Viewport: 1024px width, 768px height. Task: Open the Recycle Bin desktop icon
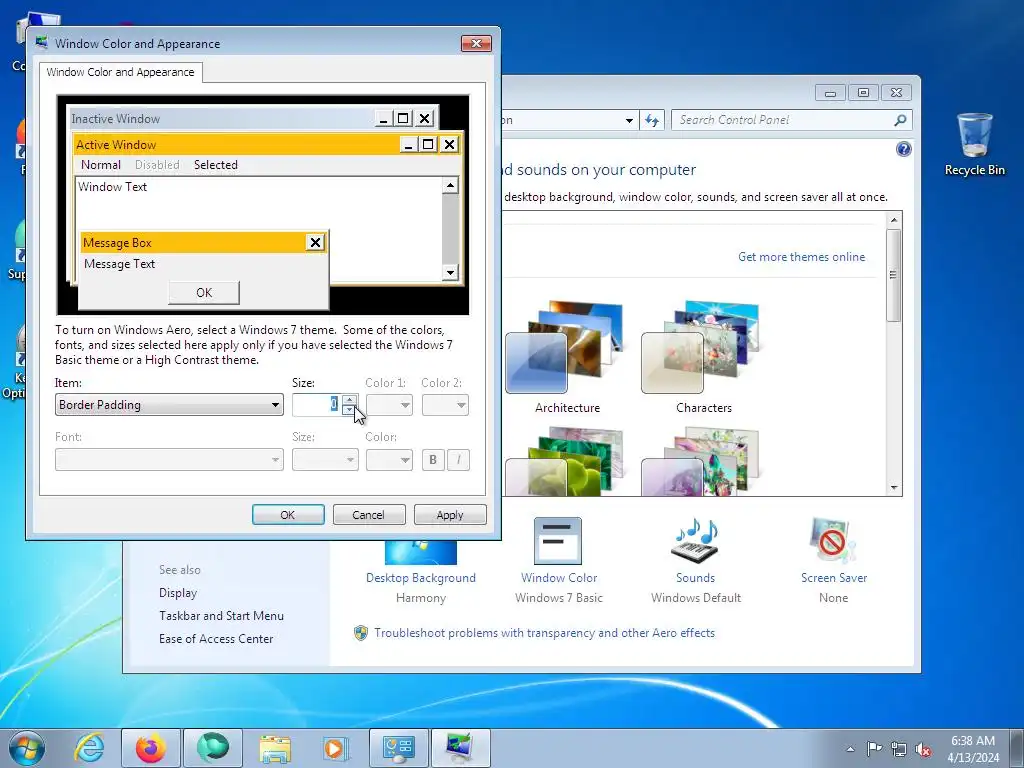pyautogui.click(x=974, y=144)
